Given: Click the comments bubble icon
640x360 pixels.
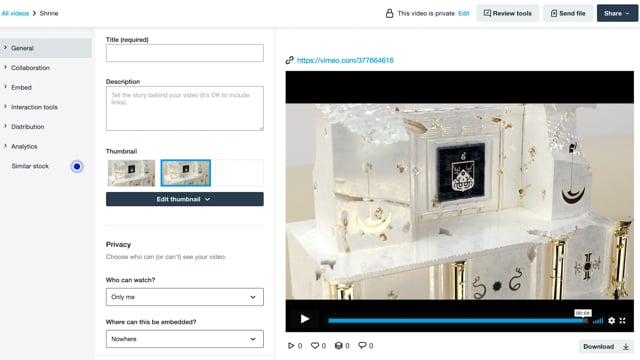Looking at the screenshot, I should click(x=362, y=345).
